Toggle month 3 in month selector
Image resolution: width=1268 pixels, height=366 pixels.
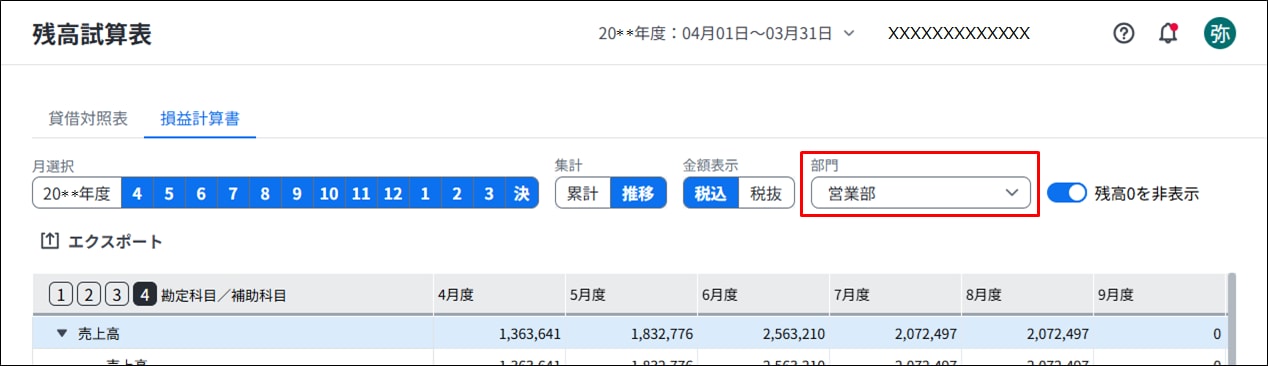489,193
